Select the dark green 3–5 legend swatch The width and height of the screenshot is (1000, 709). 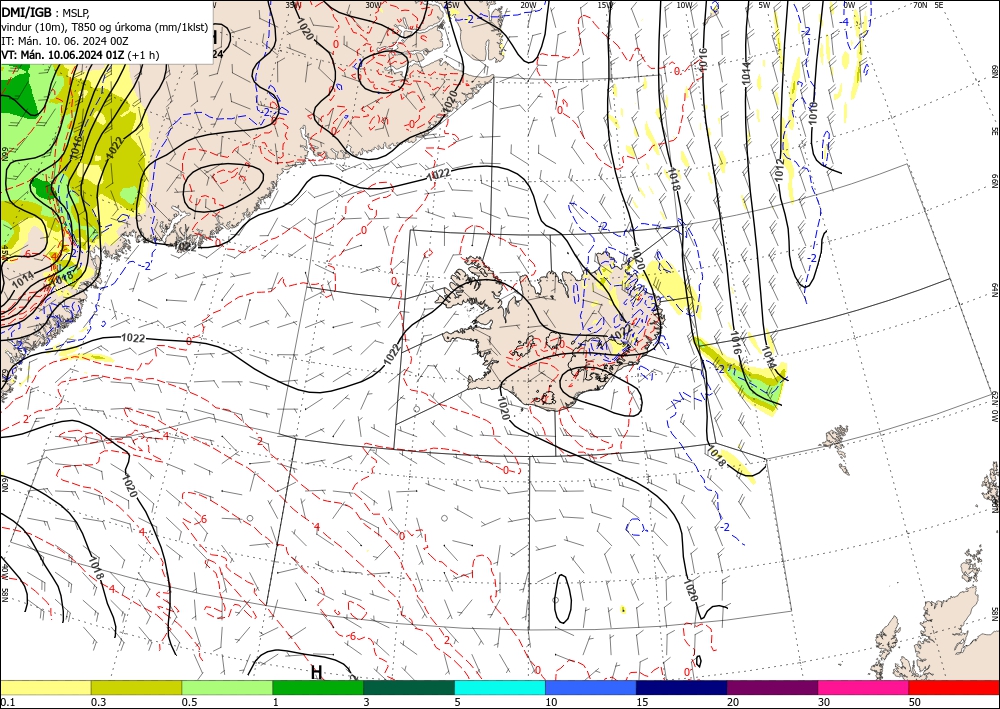[409, 687]
